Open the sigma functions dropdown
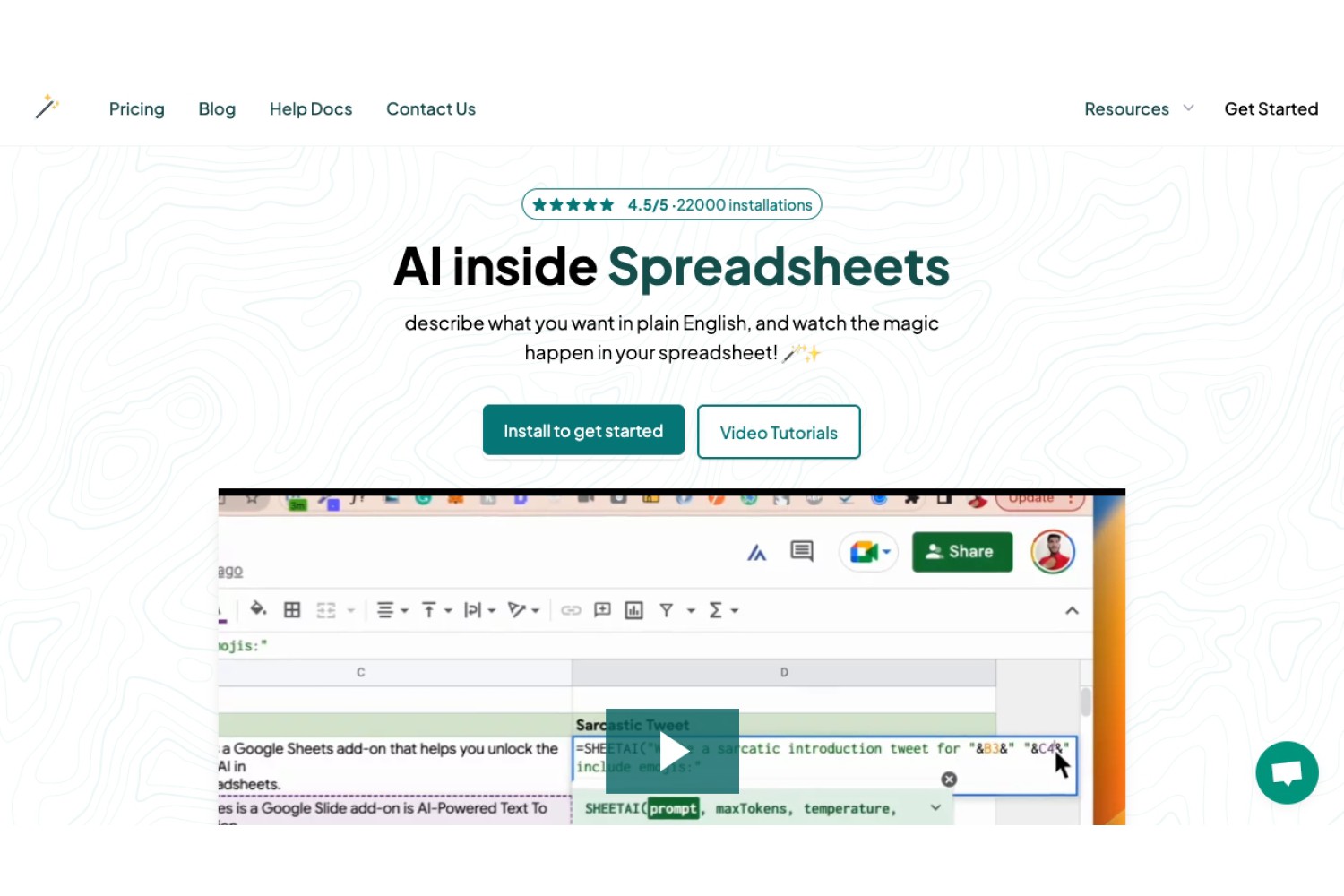 pyautogui.click(x=723, y=610)
